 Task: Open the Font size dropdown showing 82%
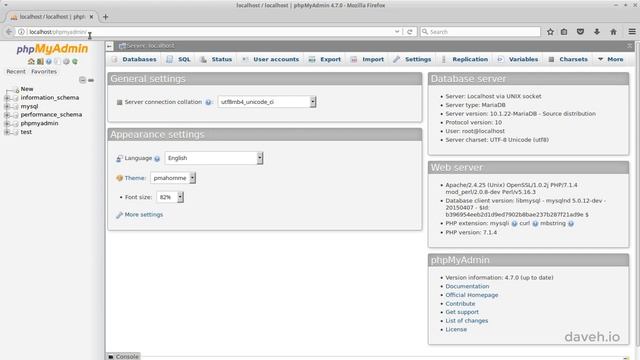170,197
